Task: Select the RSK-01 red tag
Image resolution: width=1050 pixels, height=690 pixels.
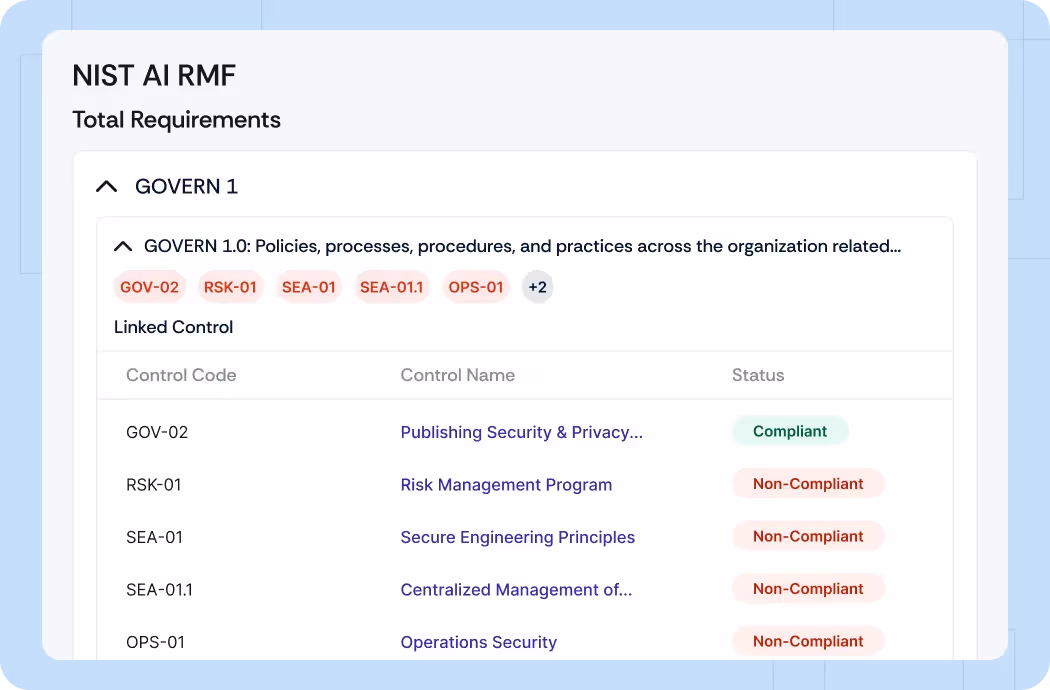Action: click(x=230, y=287)
